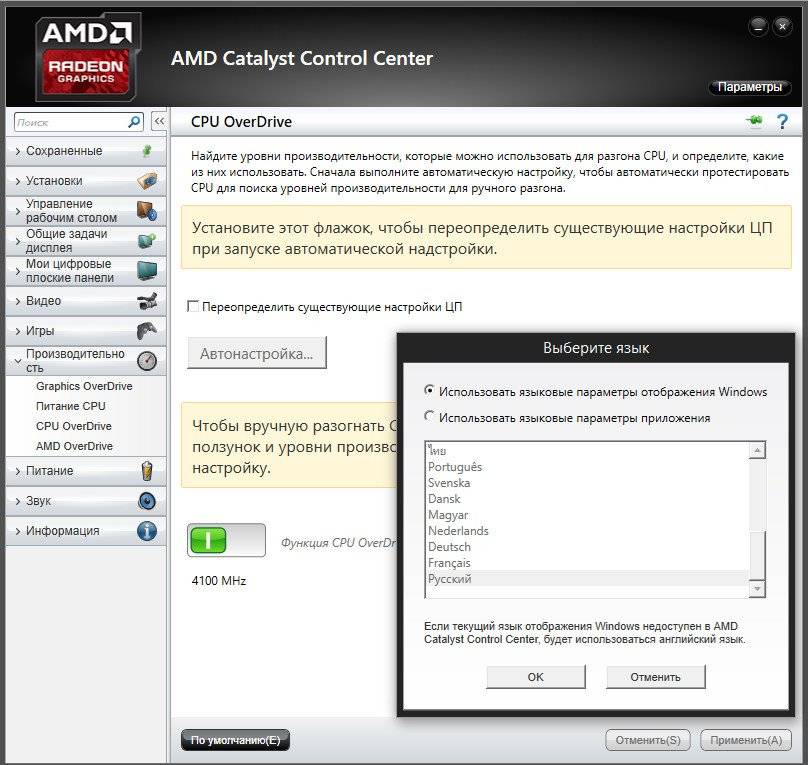Expand the Информация section
808x765 pixels.
tap(86, 531)
